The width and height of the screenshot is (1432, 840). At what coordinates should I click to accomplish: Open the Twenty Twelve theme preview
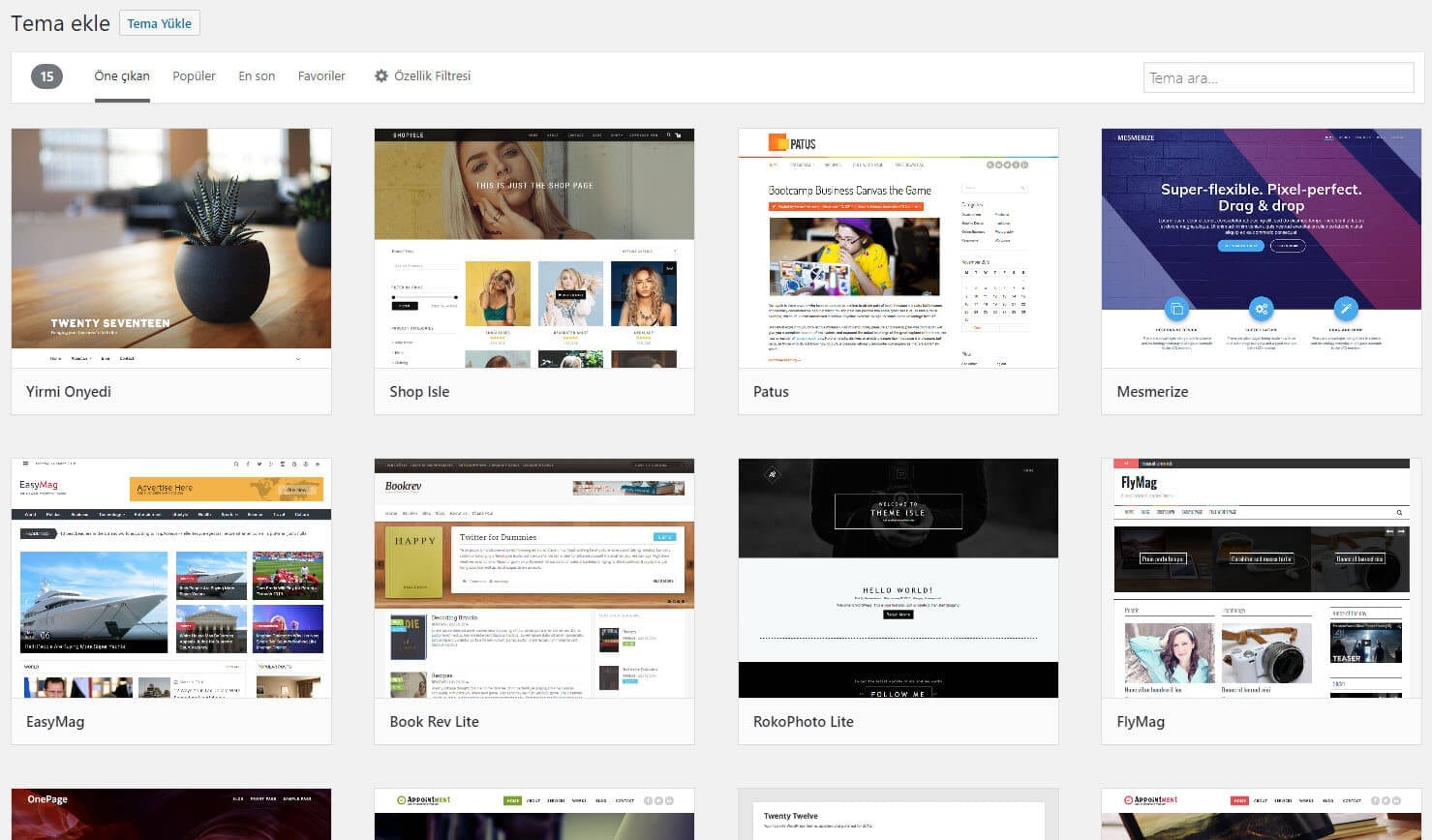click(x=899, y=814)
